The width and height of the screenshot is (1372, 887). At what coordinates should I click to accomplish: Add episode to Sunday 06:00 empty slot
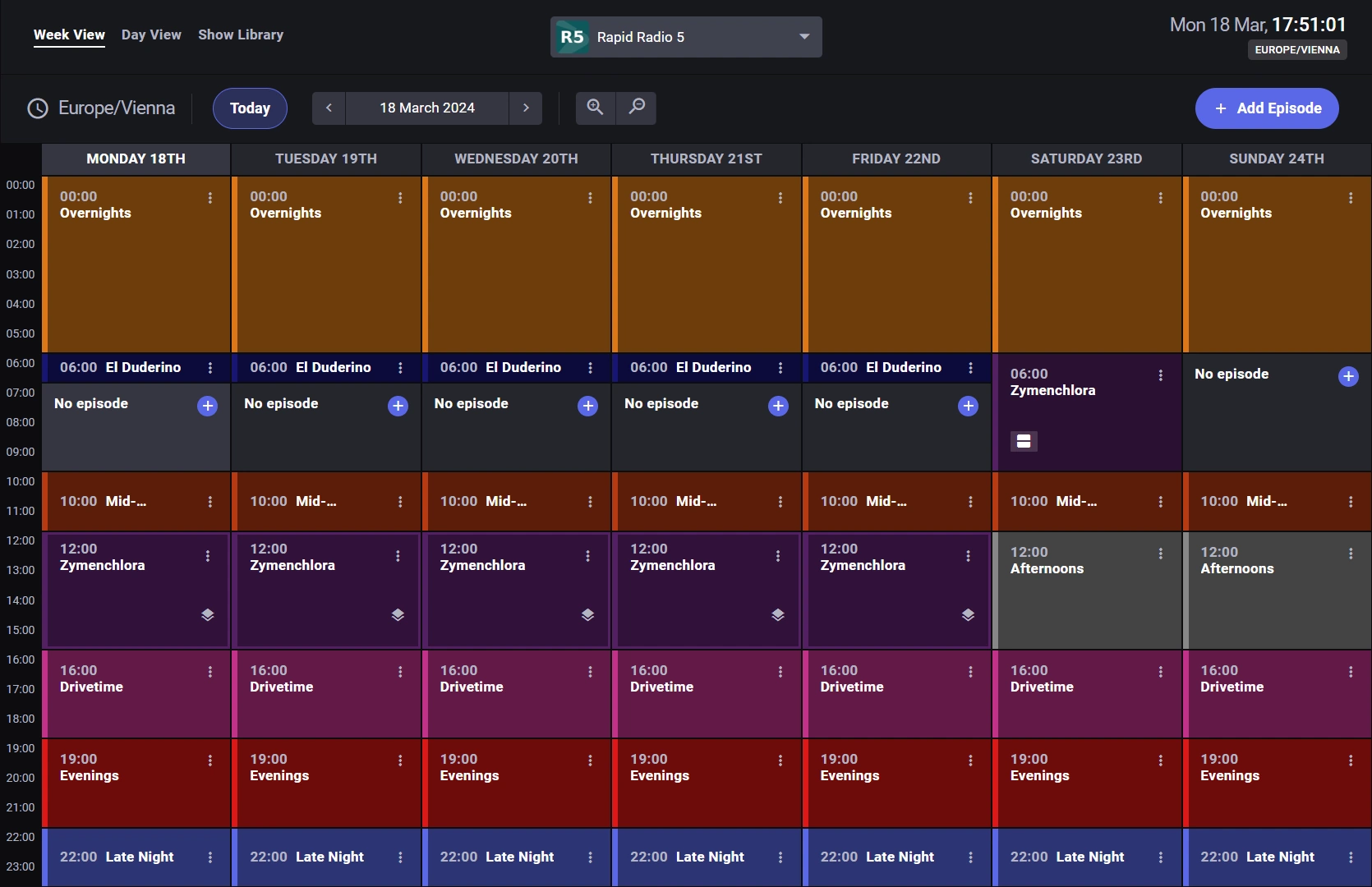coord(1348,376)
